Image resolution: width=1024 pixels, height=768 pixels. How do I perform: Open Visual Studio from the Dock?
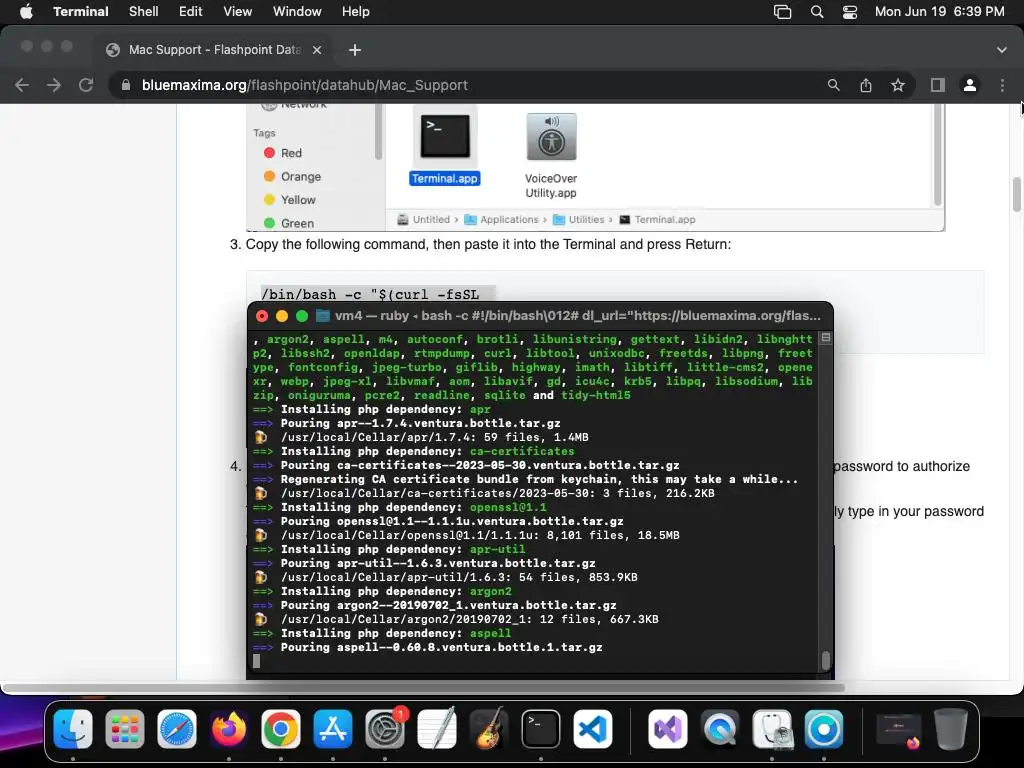[667, 729]
